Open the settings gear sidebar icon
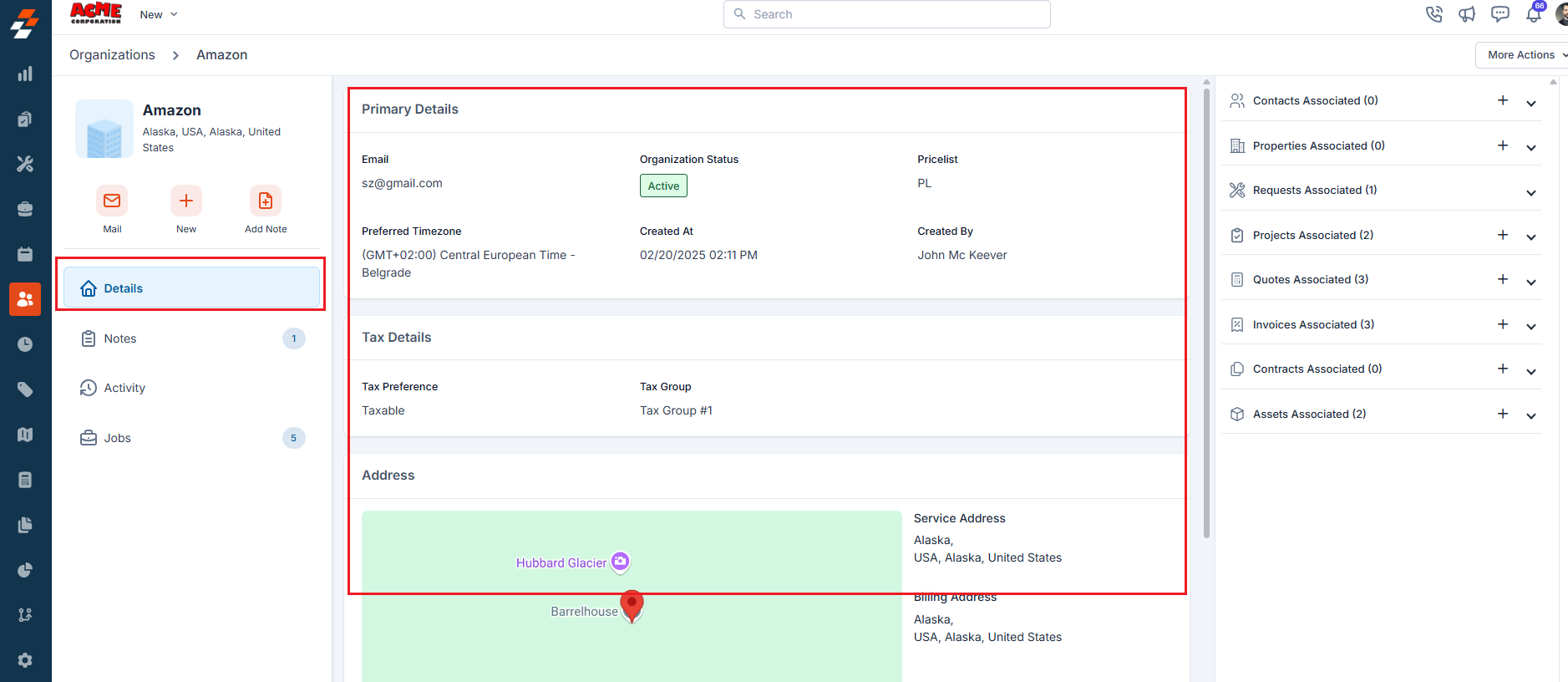 (x=25, y=660)
